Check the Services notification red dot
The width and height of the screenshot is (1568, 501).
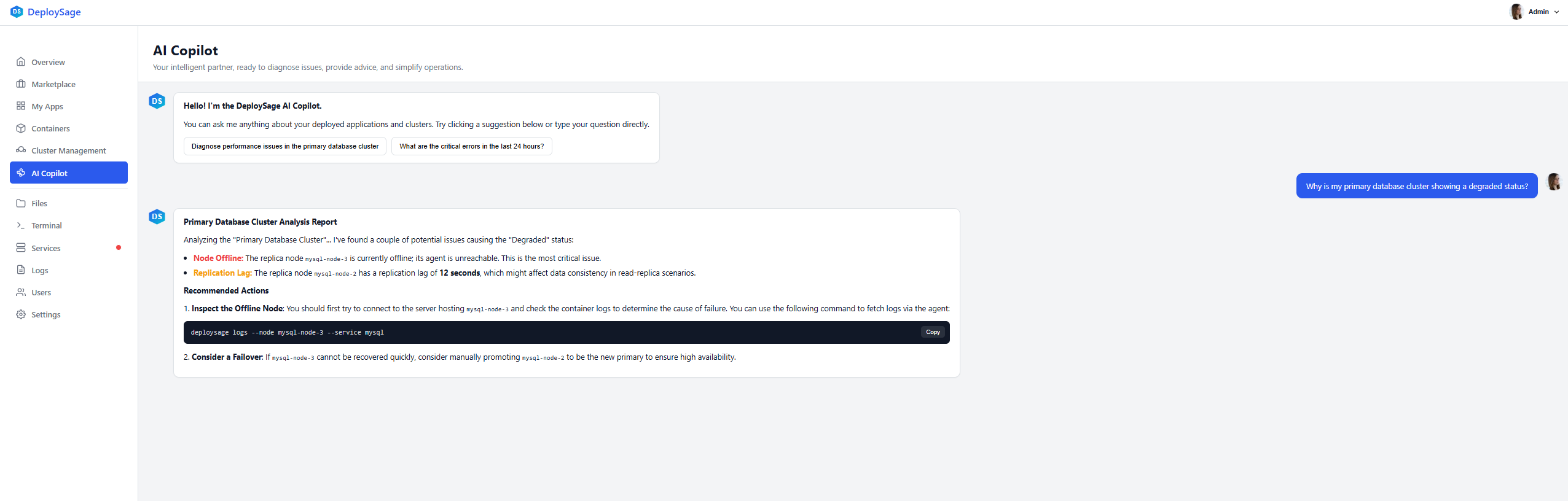tap(119, 247)
